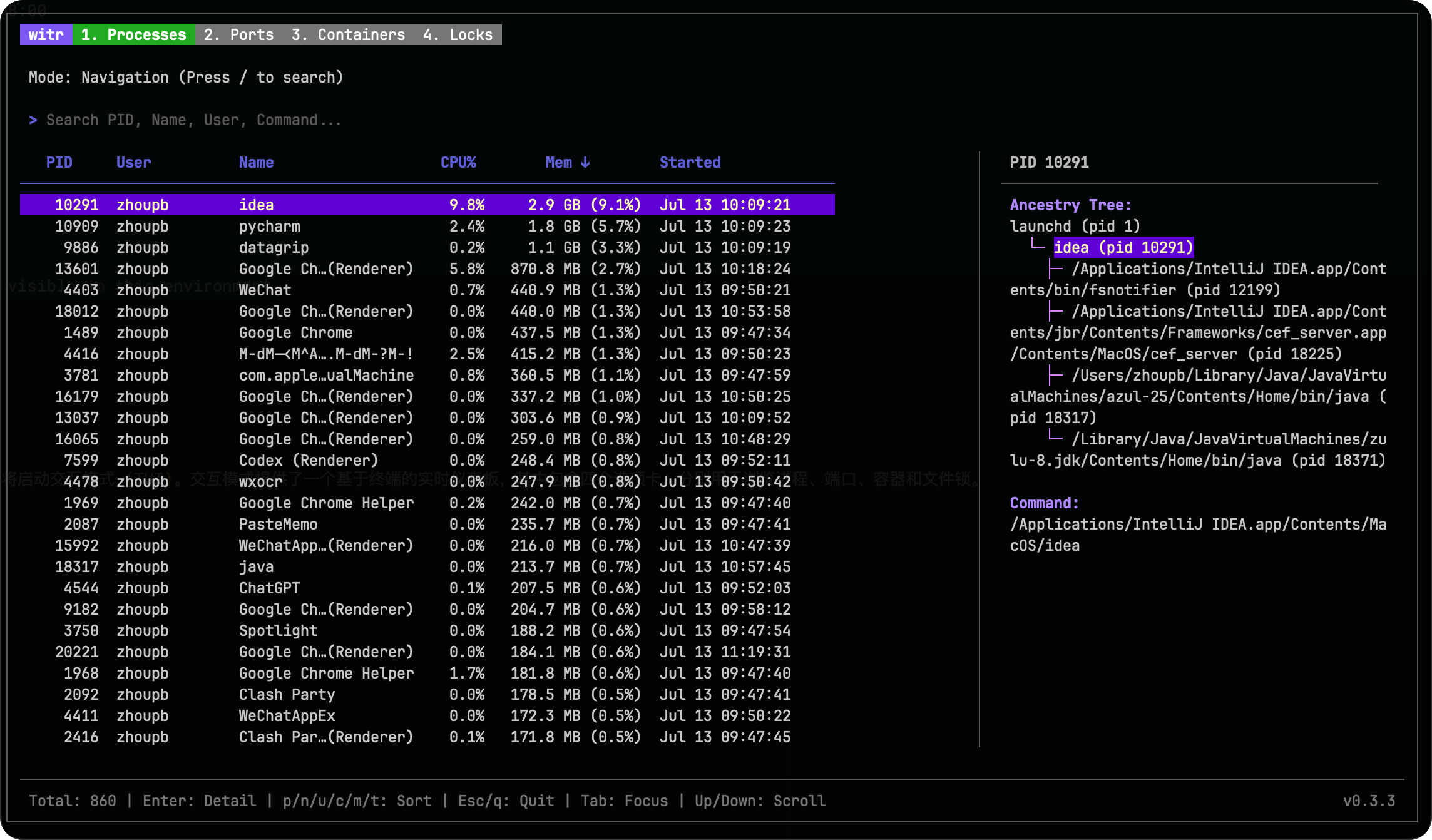1432x840 pixels.
Task: Select the WeChat process with PID 4403
Action: [427, 290]
